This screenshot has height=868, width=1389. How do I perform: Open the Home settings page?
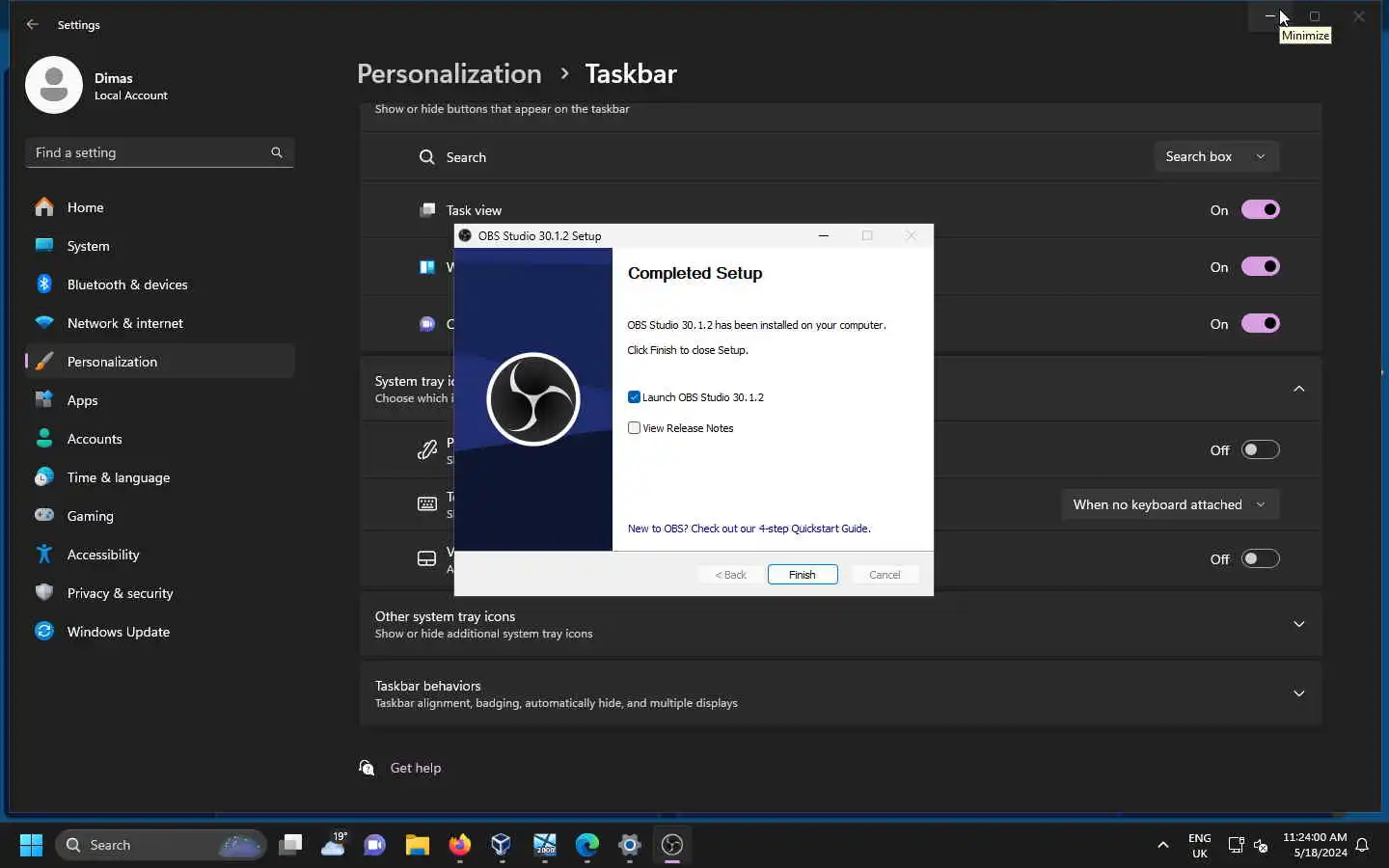pyautogui.click(x=160, y=207)
